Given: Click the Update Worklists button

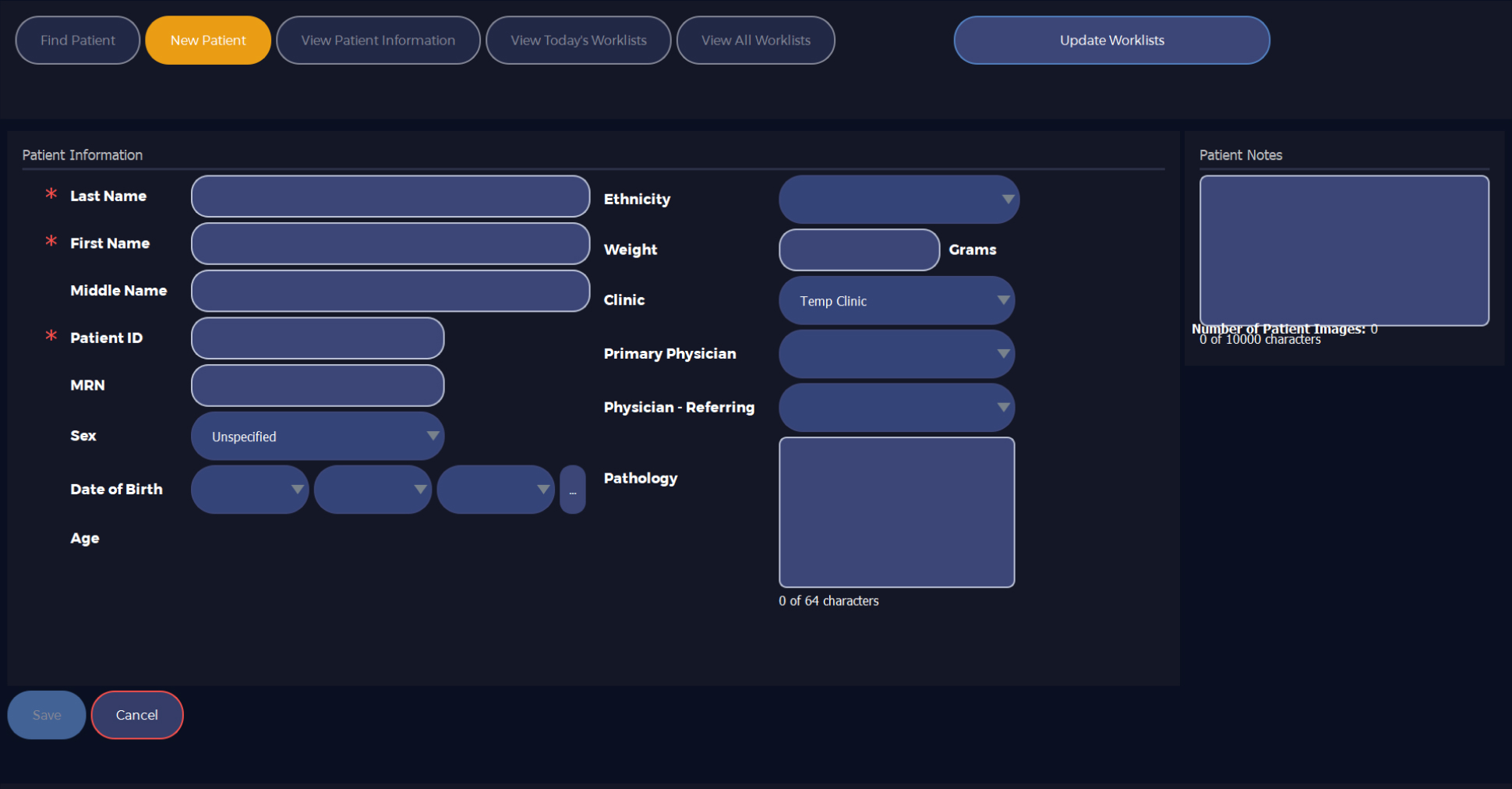Looking at the screenshot, I should point(1111,41).
